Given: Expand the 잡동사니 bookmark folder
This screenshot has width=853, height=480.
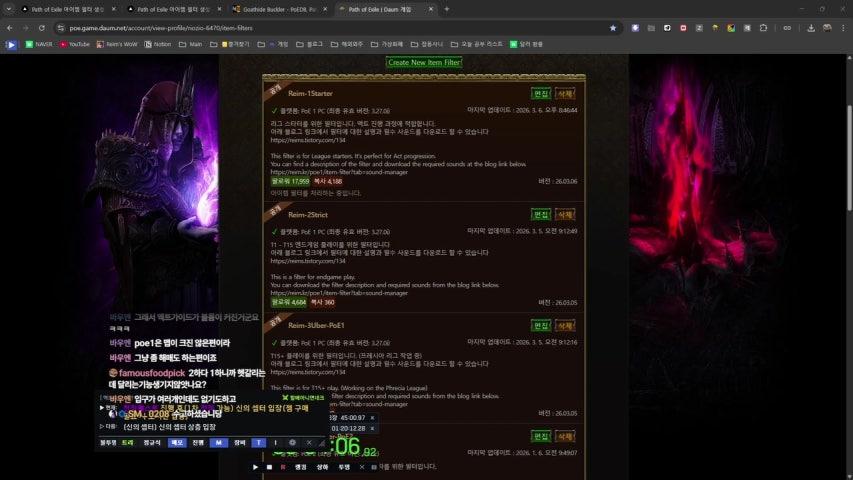Looking at the screenshot, I should [x=427, y=44].
